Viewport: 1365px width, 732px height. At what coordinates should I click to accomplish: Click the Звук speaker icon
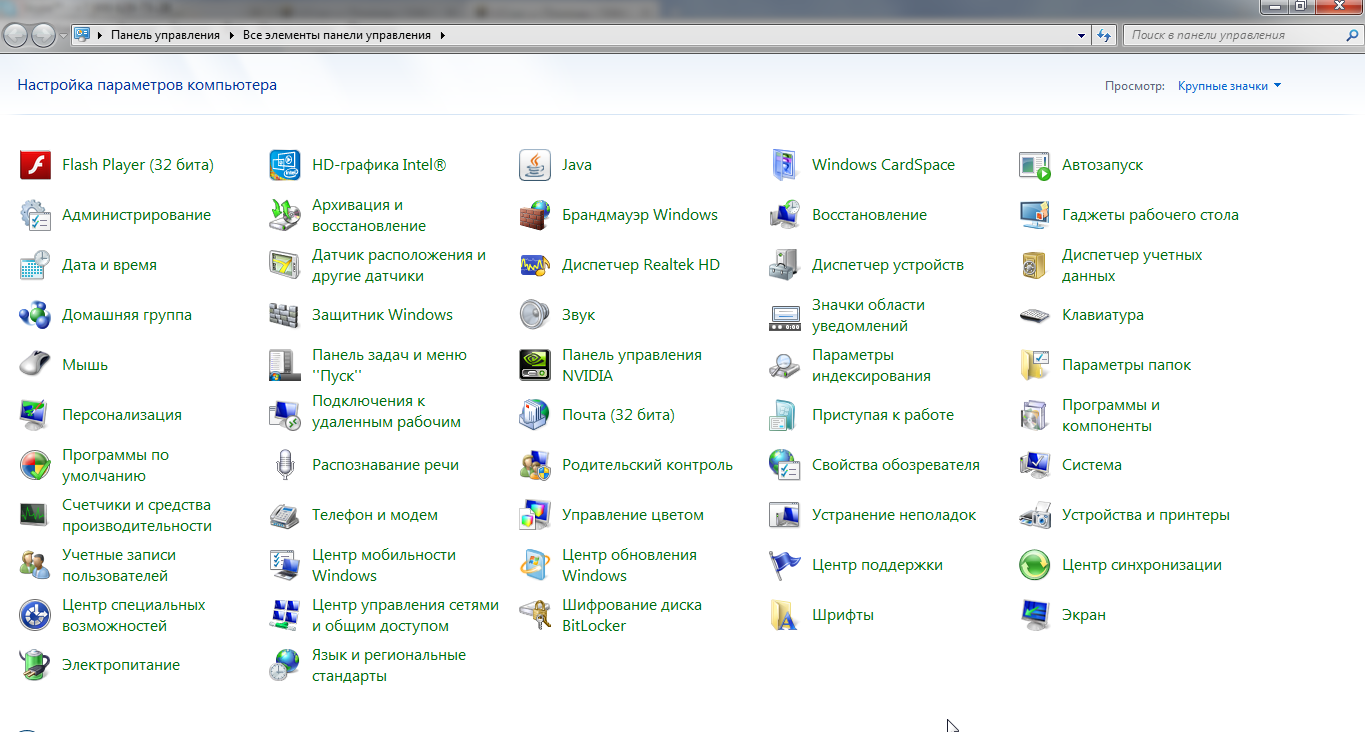[535, 315]
